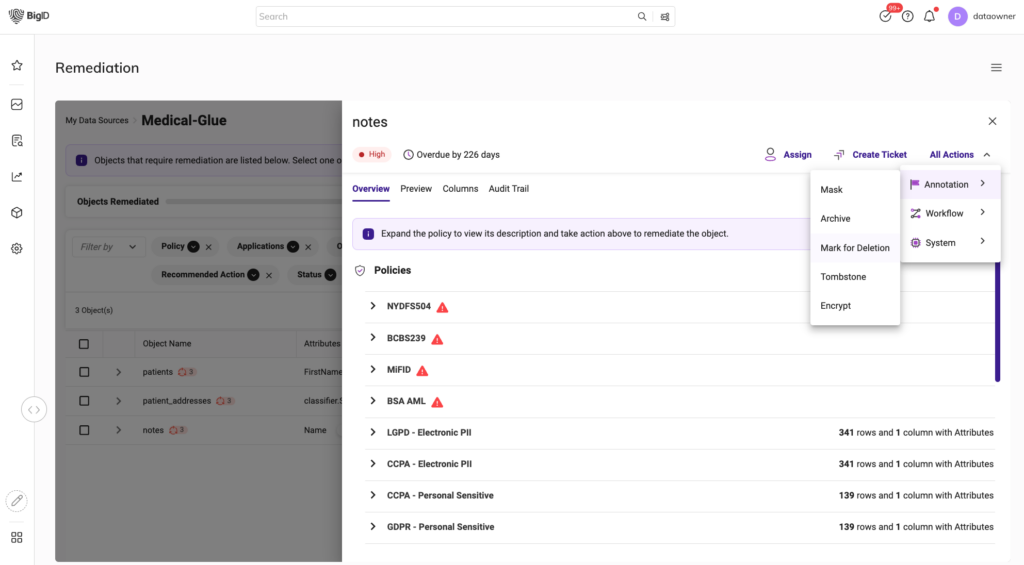Click the hamburger menu icon near Remediation
Screen dimensions: 1024x565
[996, 68]
